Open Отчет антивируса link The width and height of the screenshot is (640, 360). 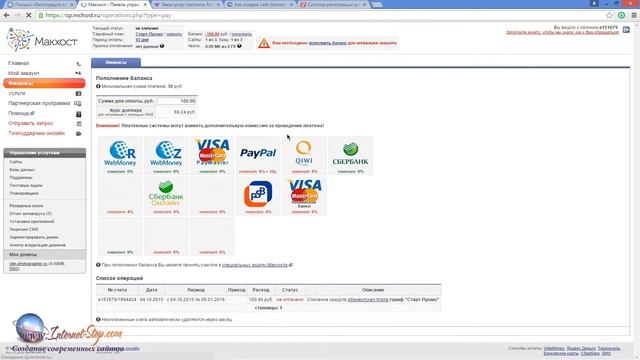(31, 213)
